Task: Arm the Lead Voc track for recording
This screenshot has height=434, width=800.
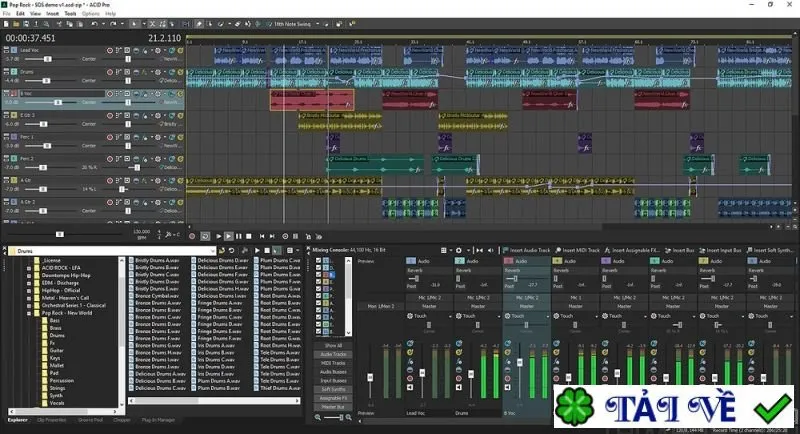Action: (110, 50)
